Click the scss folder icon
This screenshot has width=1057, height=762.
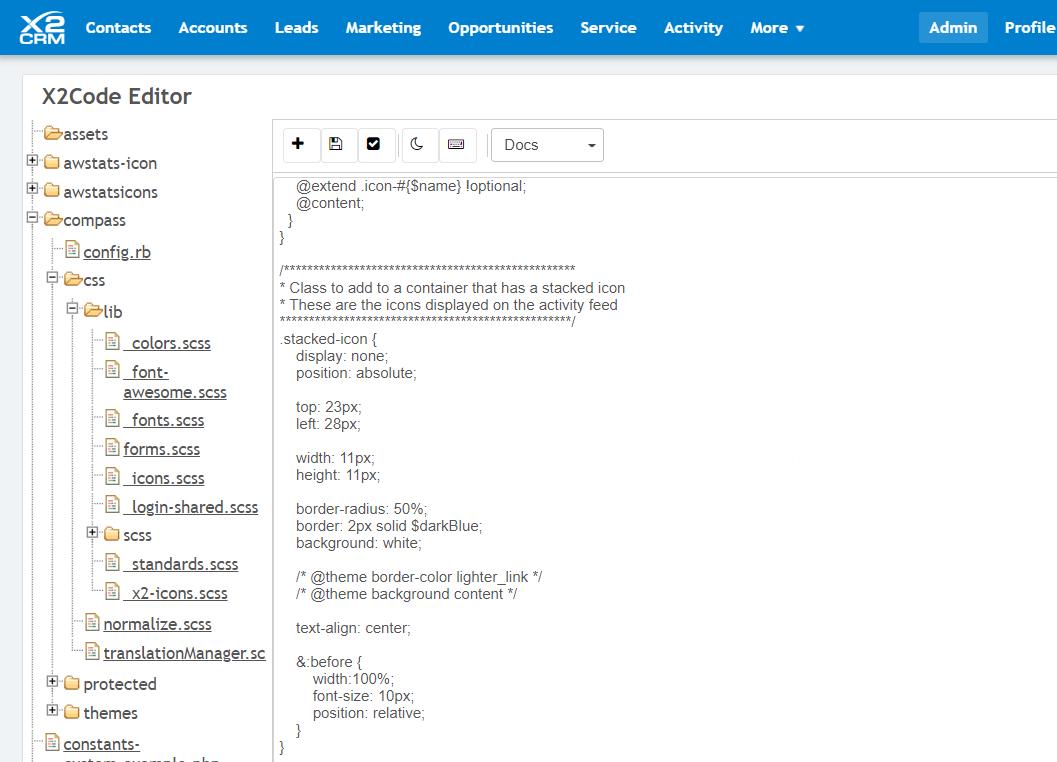pyautogui.click(x=112, y=534)
